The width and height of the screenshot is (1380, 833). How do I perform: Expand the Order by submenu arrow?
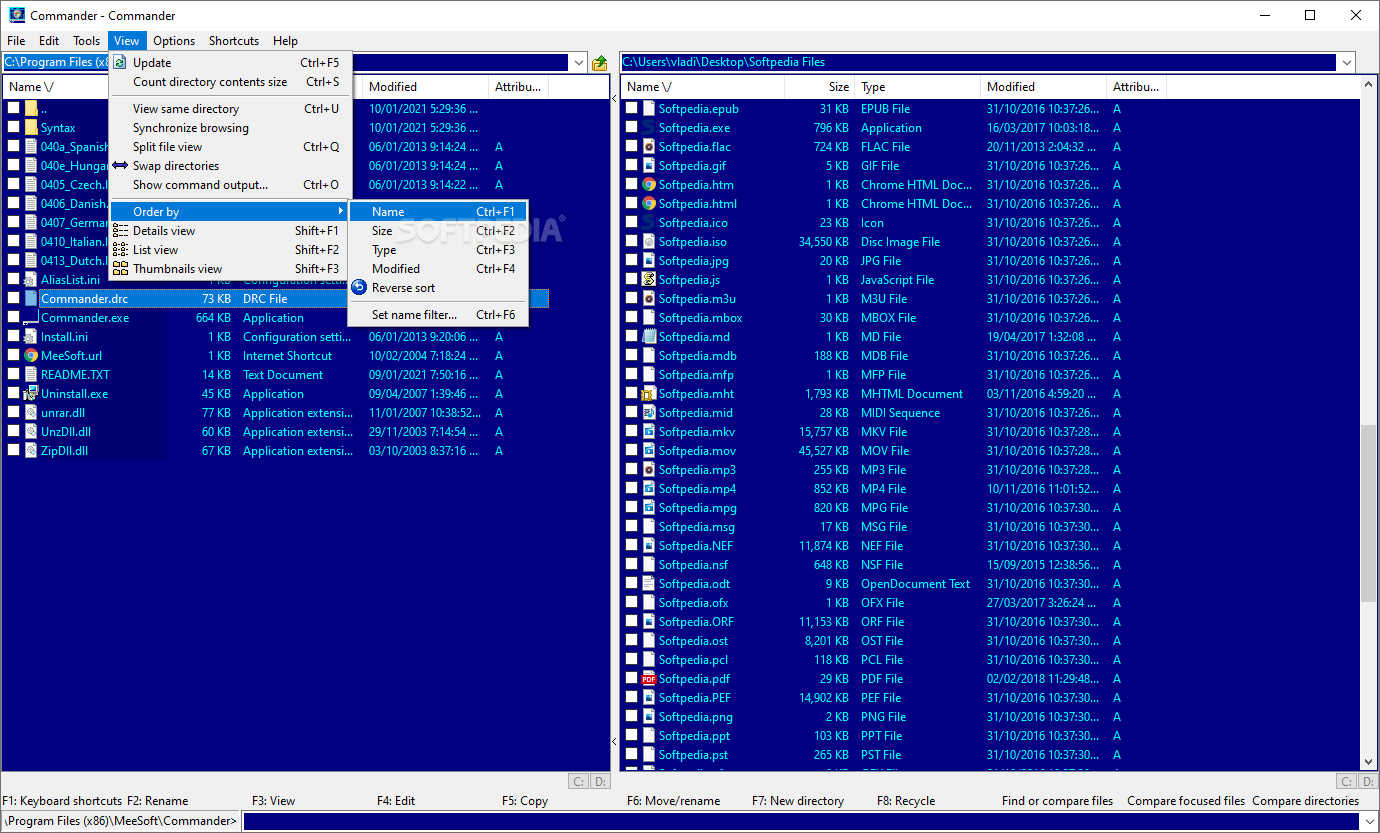tap(341, 212)
